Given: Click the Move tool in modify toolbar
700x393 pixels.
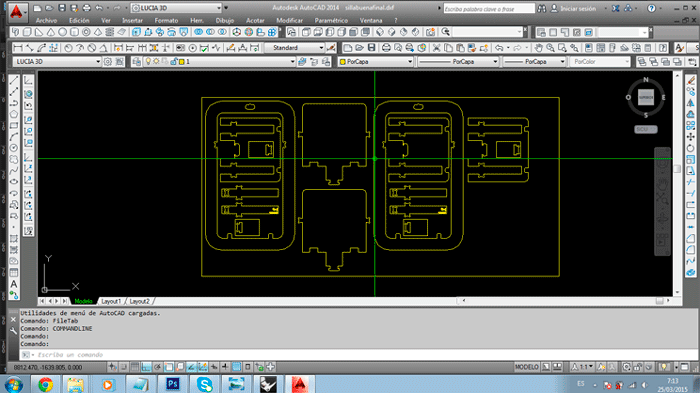Looking at the screenshot, I should tap(691, 137).
